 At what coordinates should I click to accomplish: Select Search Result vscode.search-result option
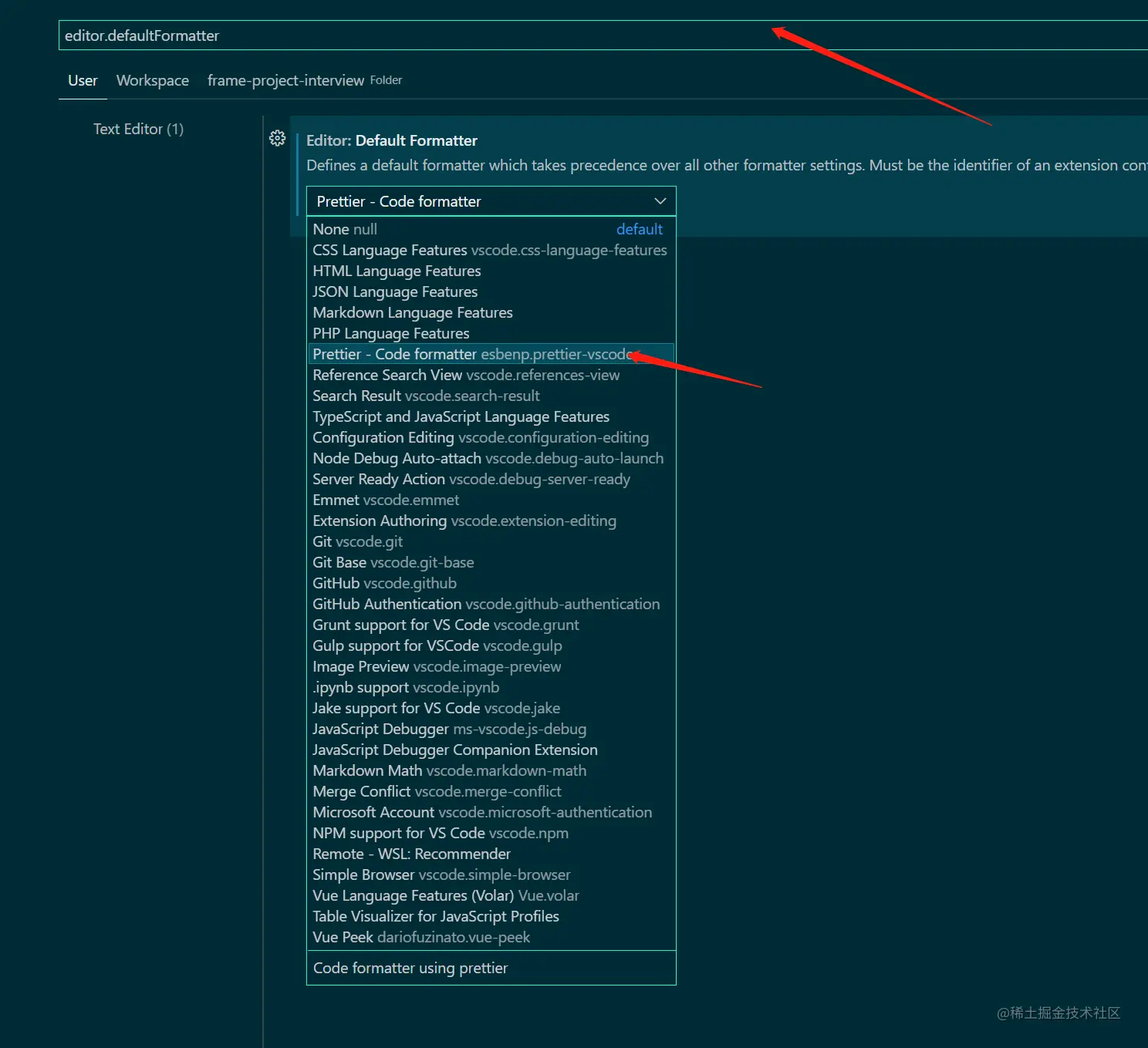[x=491, y=396]
